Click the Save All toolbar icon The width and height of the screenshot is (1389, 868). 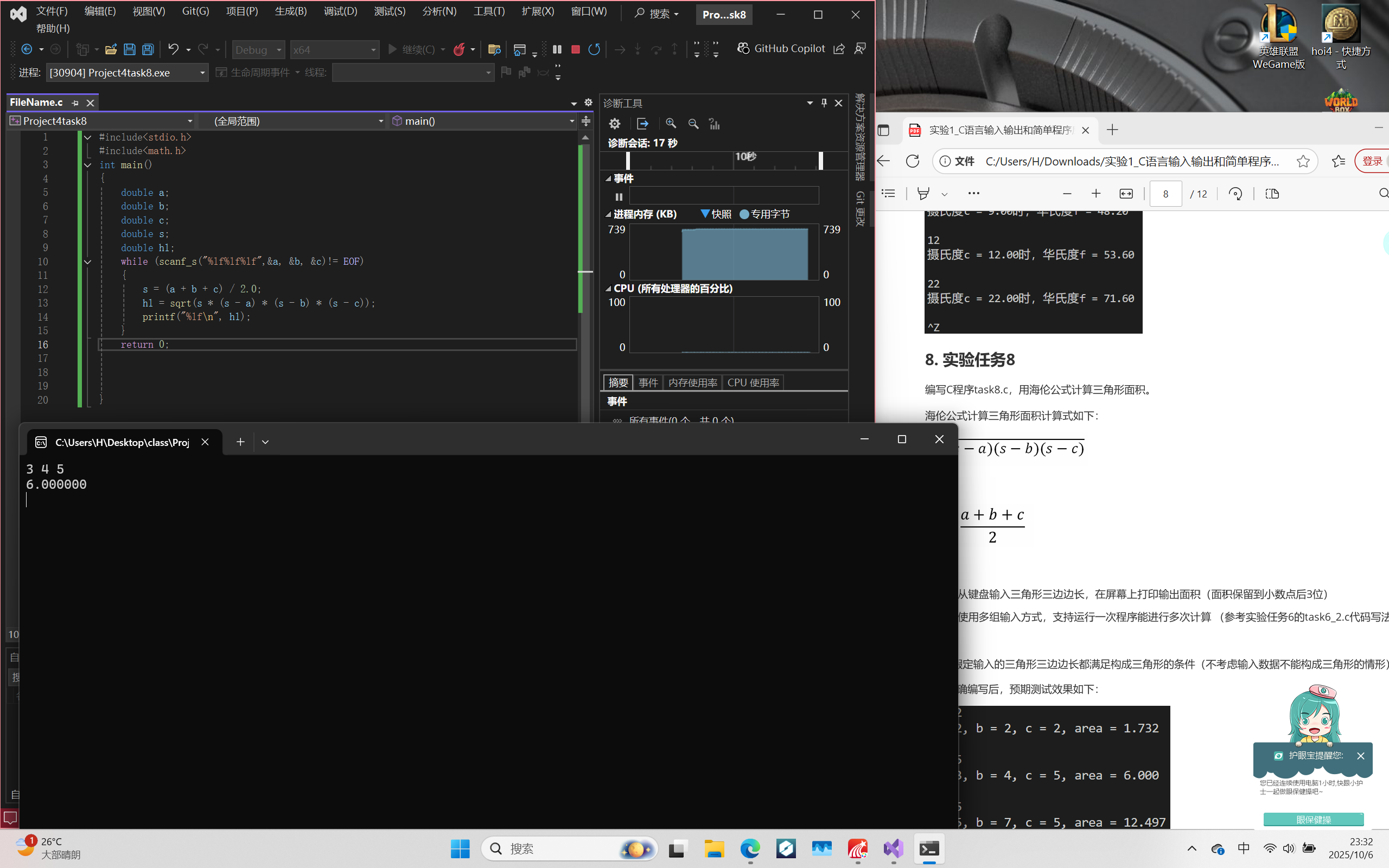(x=148, y=49)
